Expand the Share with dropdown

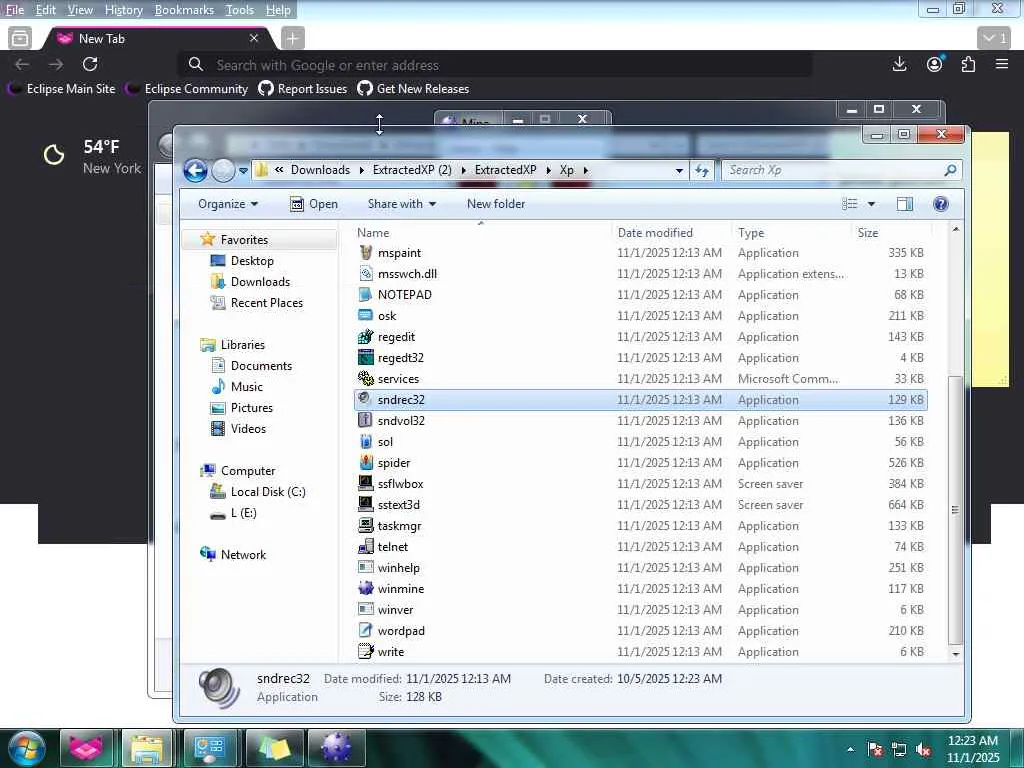point(402,204)
